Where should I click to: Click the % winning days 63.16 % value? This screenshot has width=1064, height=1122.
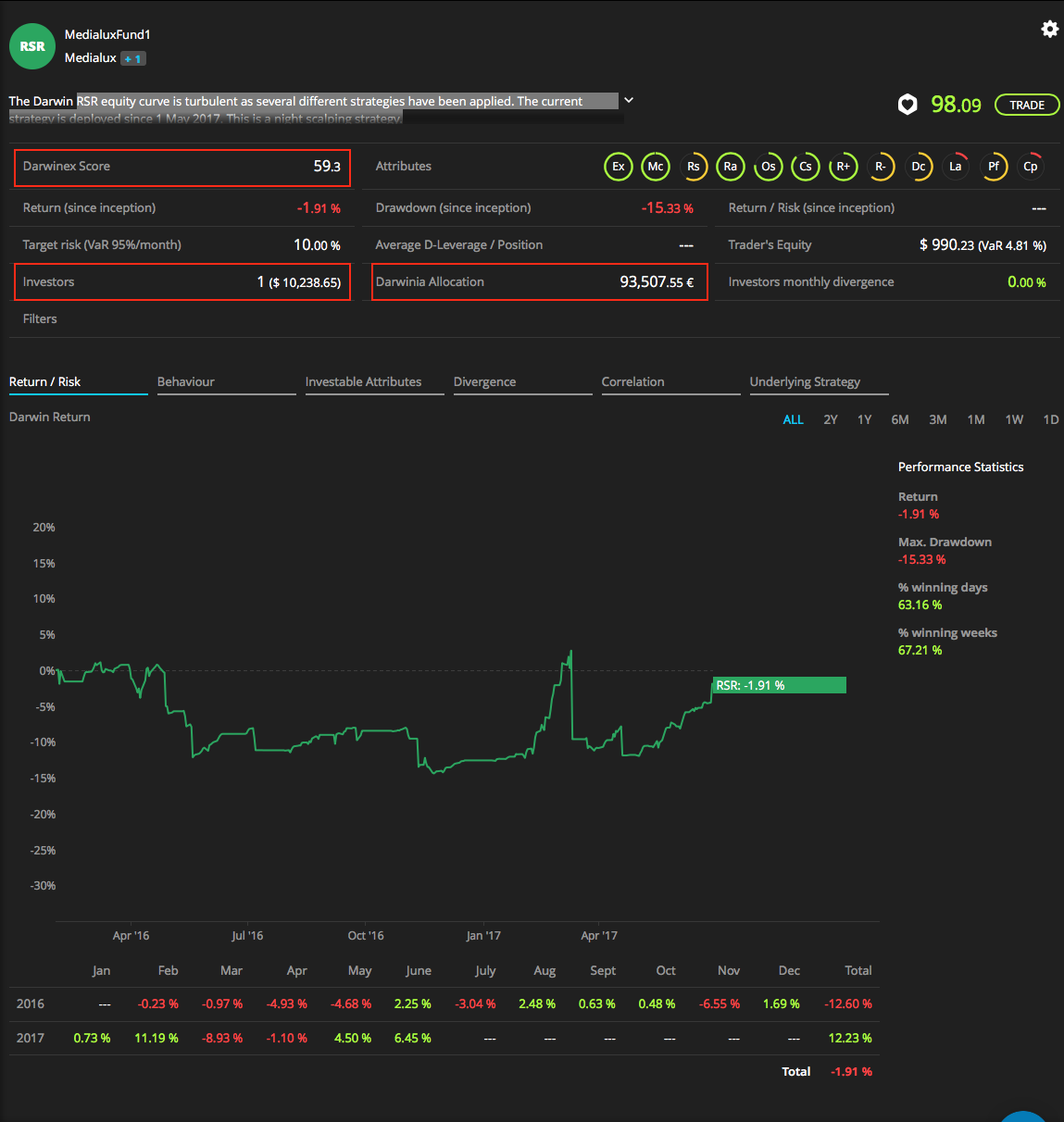[x=920, y=605]
